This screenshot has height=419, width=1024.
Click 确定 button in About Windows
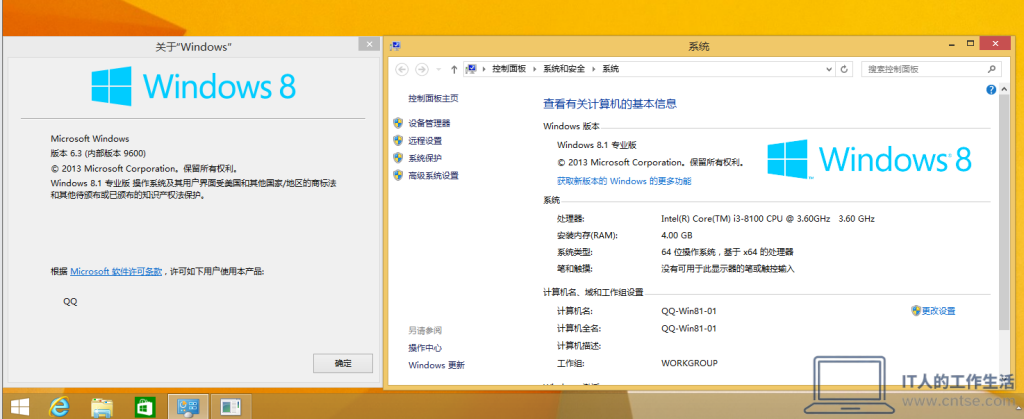click(343, 364)
